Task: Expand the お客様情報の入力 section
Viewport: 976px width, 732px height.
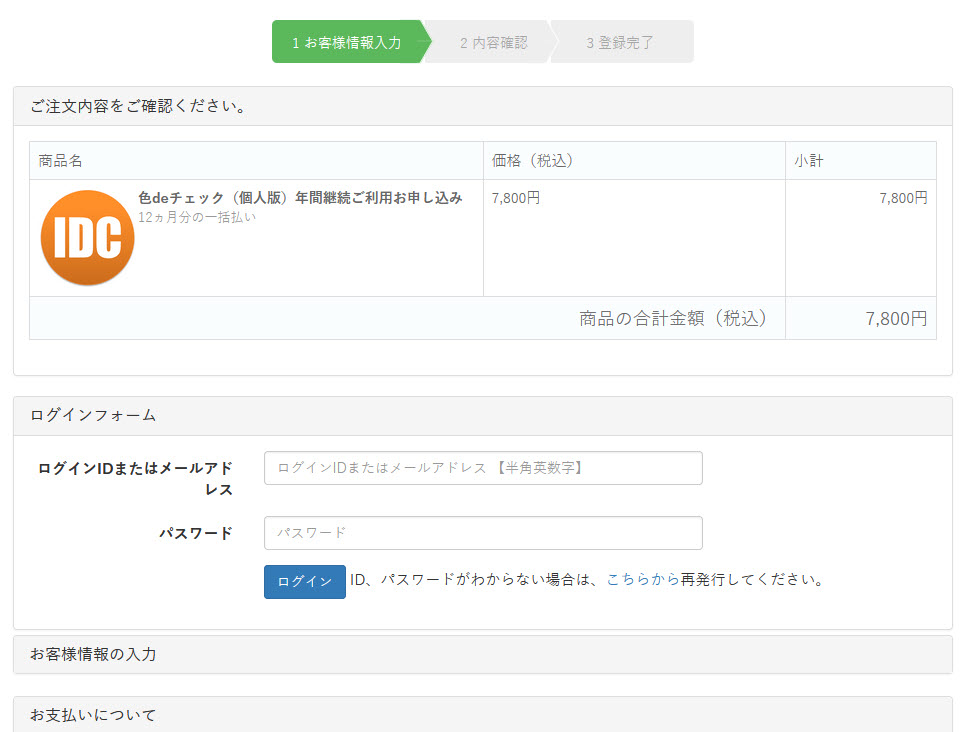Action: coord(93,655)
